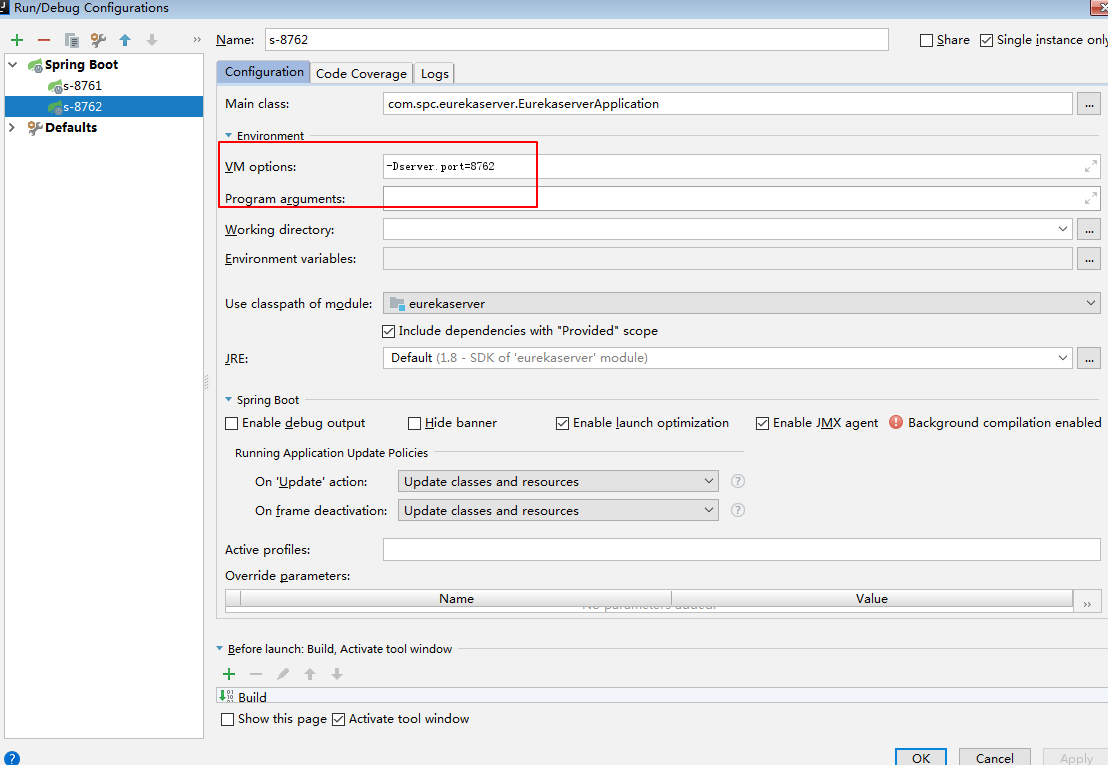Expand the Defaults tree node

tap(12, 127)
